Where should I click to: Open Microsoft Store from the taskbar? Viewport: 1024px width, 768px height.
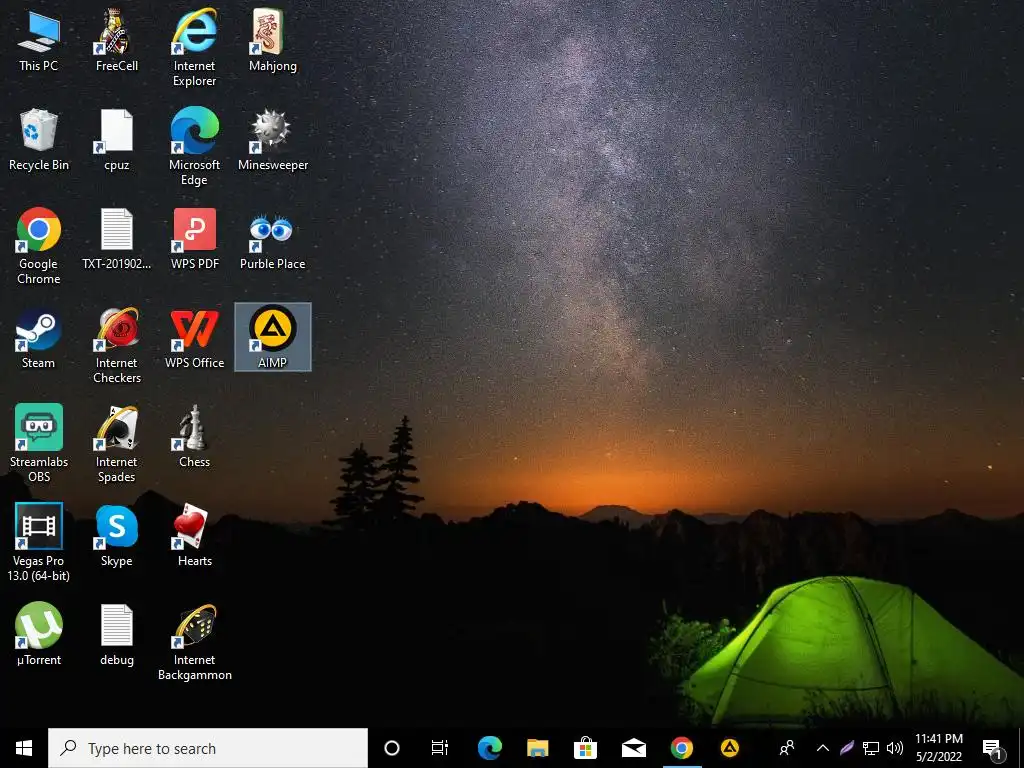pyautogui.click(x=585, y=748)
